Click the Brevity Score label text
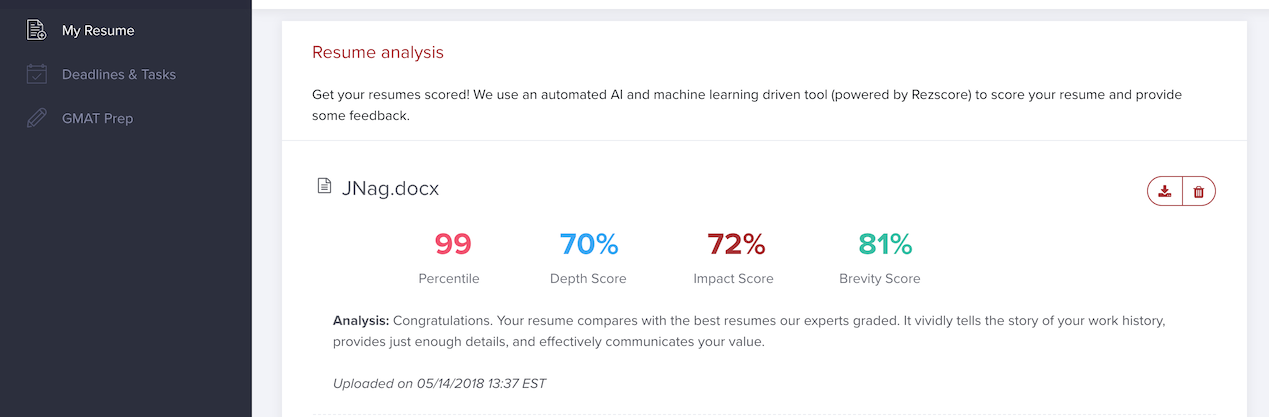1269x417 pixels. click(x=880, y=278)
